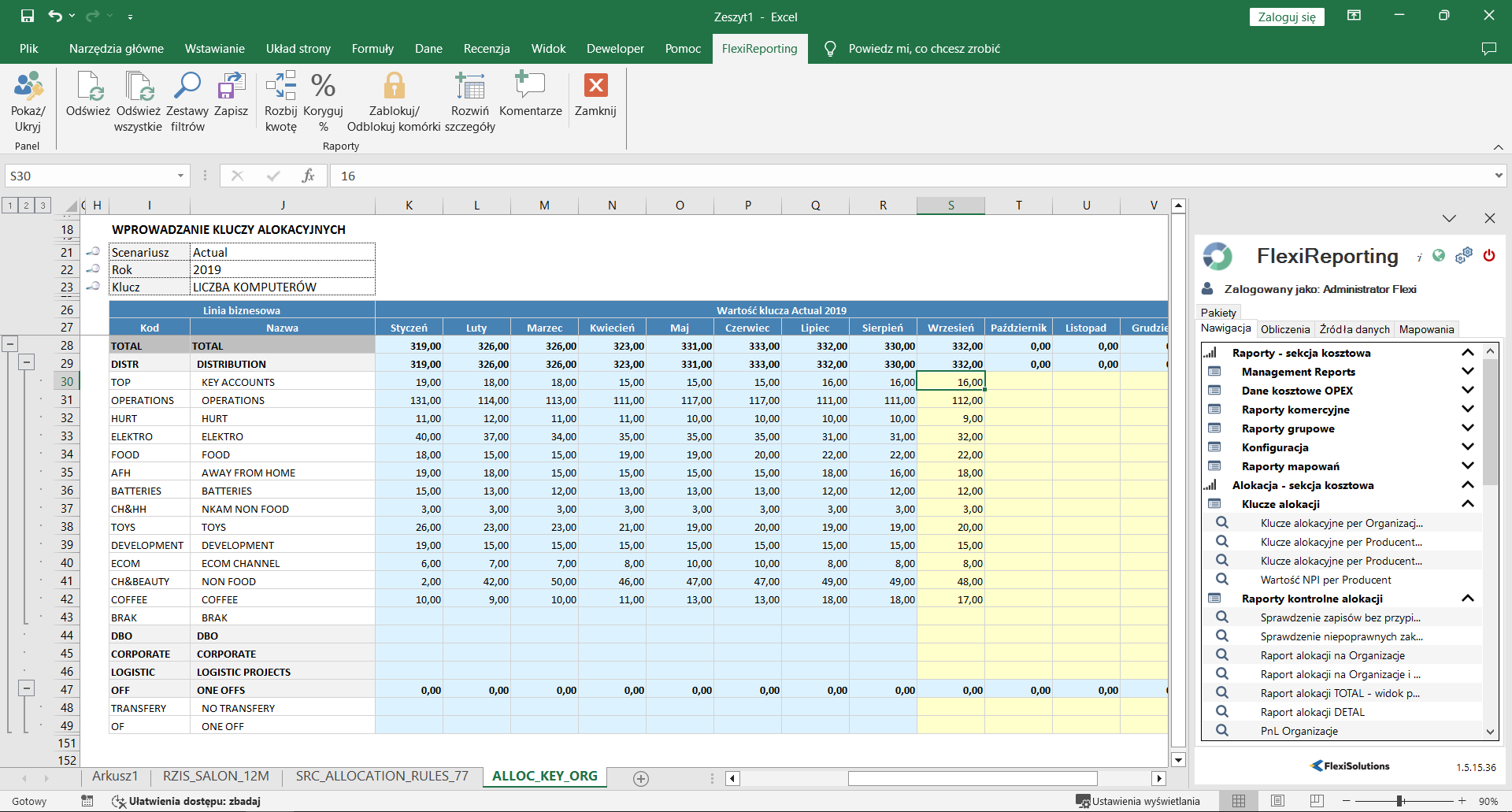The image size is (1512, 812).
Task: Switch to the SRC_ALLOCATION_RULES_77 sheet tab
Action: pyautogui.click(x=382, y=777)
